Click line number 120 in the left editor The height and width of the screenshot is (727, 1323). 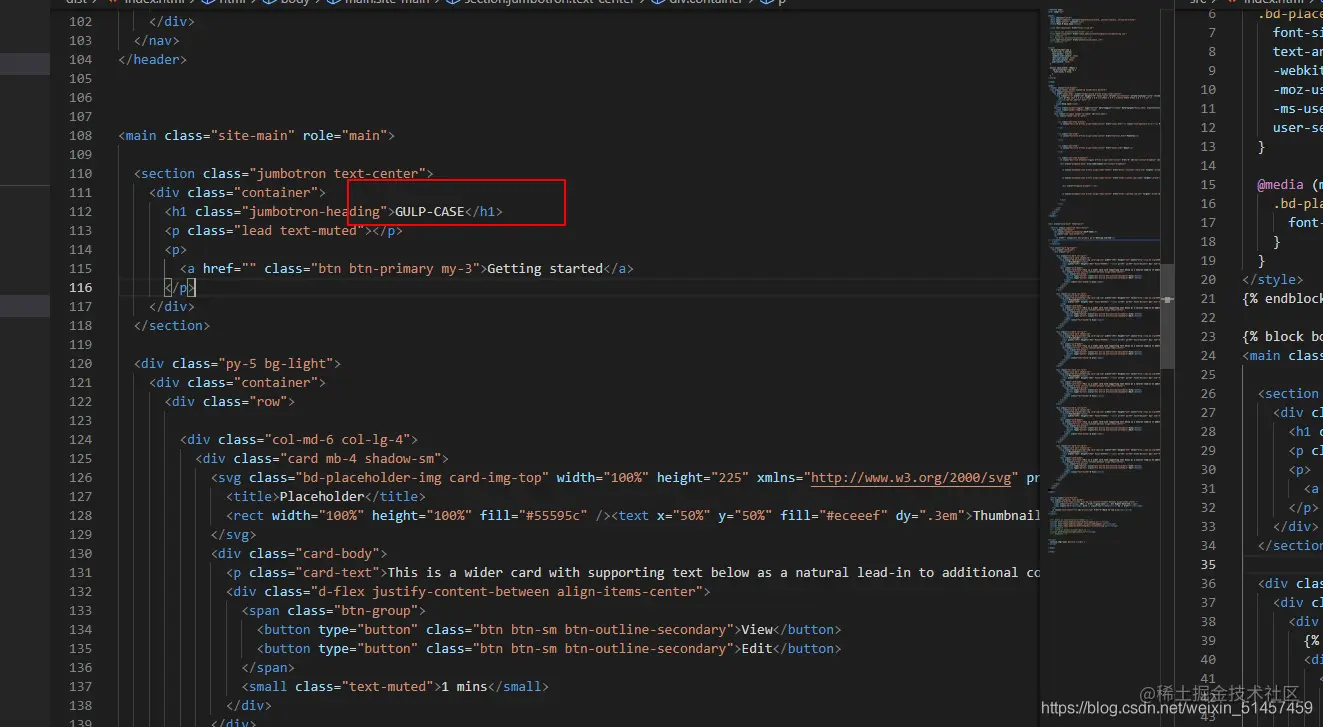click(x=80, y=364)
